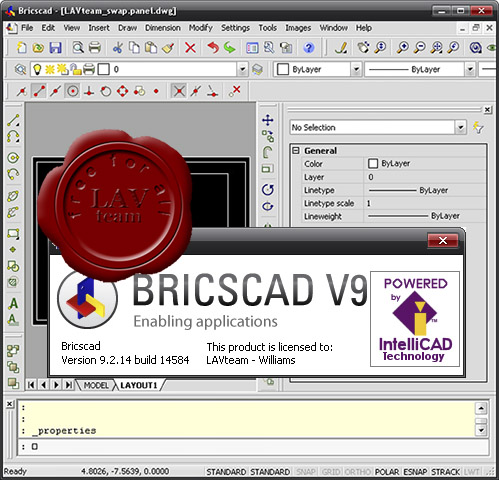Open the Draw menu
499x480 pixels.
point(127,28)
